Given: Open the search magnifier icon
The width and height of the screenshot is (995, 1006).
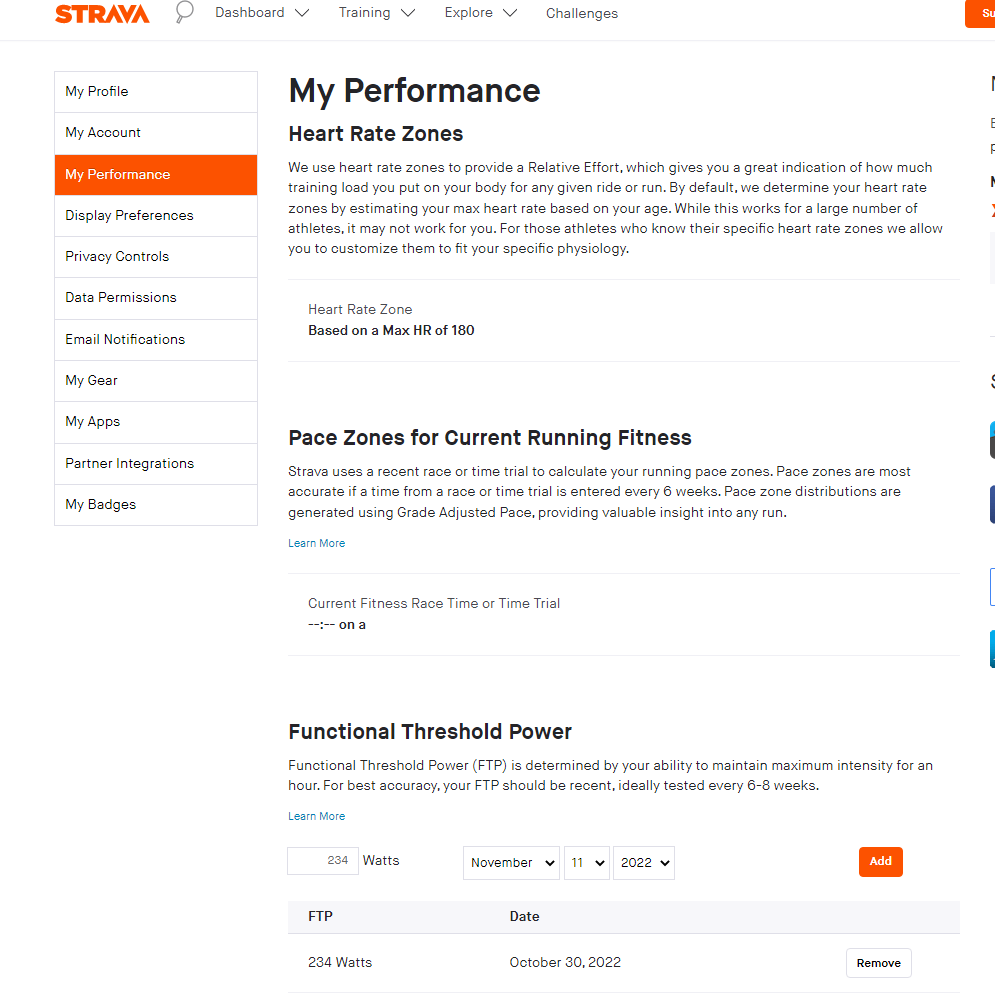Looking at the screenshot, I should [x=184, y=12].
